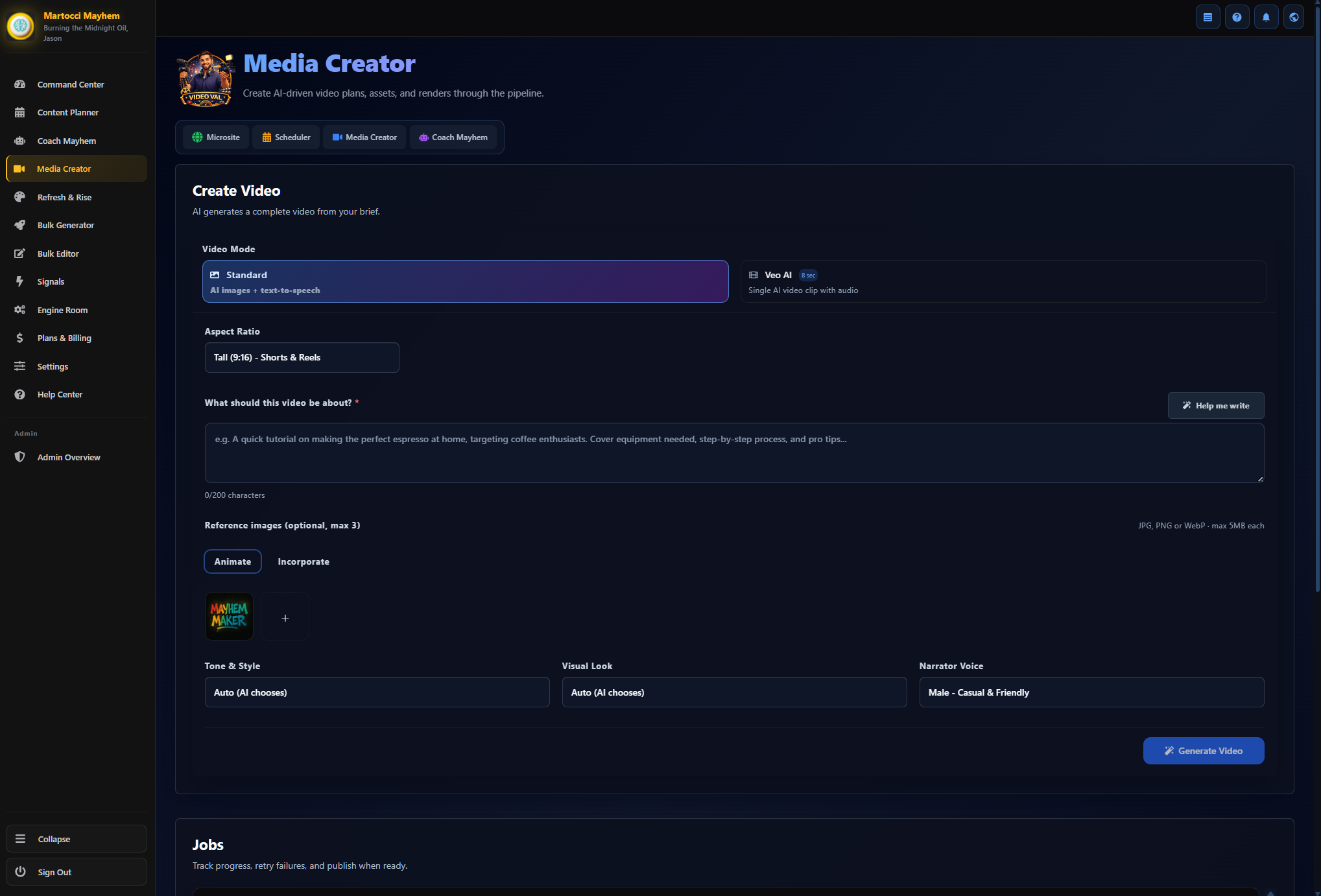Open Bulk Generator rocket item
Screen dimensions: 1321x896
65,225
